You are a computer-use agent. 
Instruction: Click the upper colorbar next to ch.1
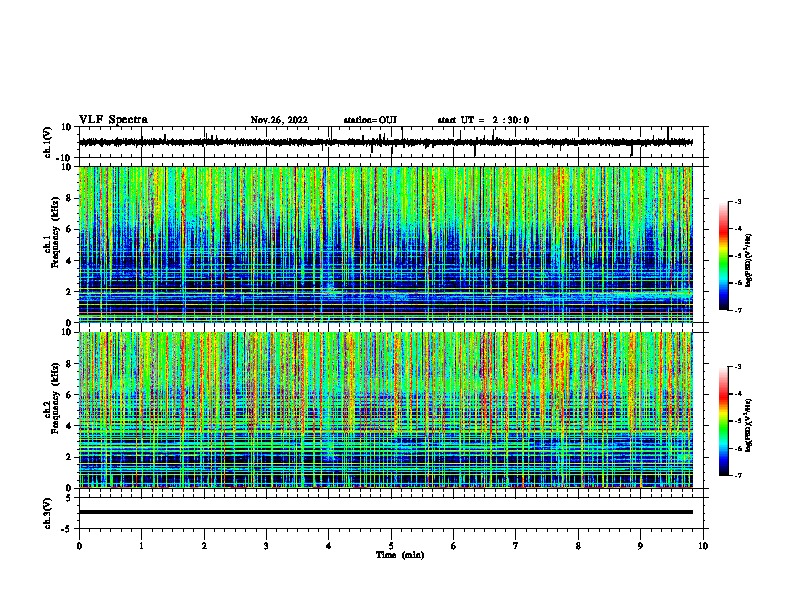click(x=724, y=256)
